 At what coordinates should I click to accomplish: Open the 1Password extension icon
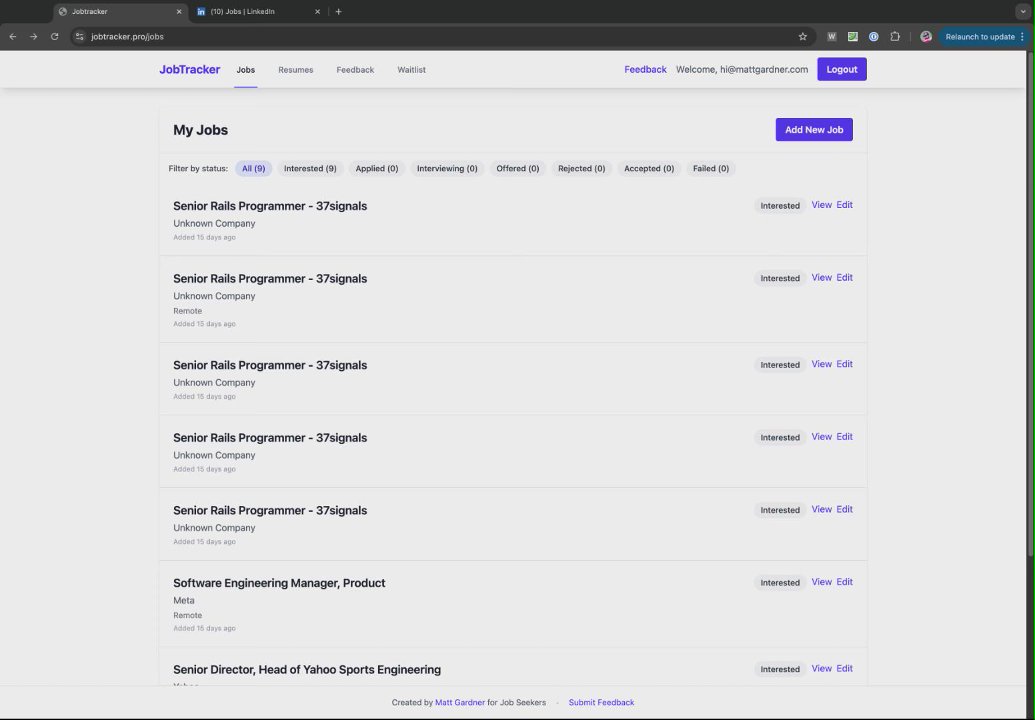pyautogui.click(x=873, y=37)
